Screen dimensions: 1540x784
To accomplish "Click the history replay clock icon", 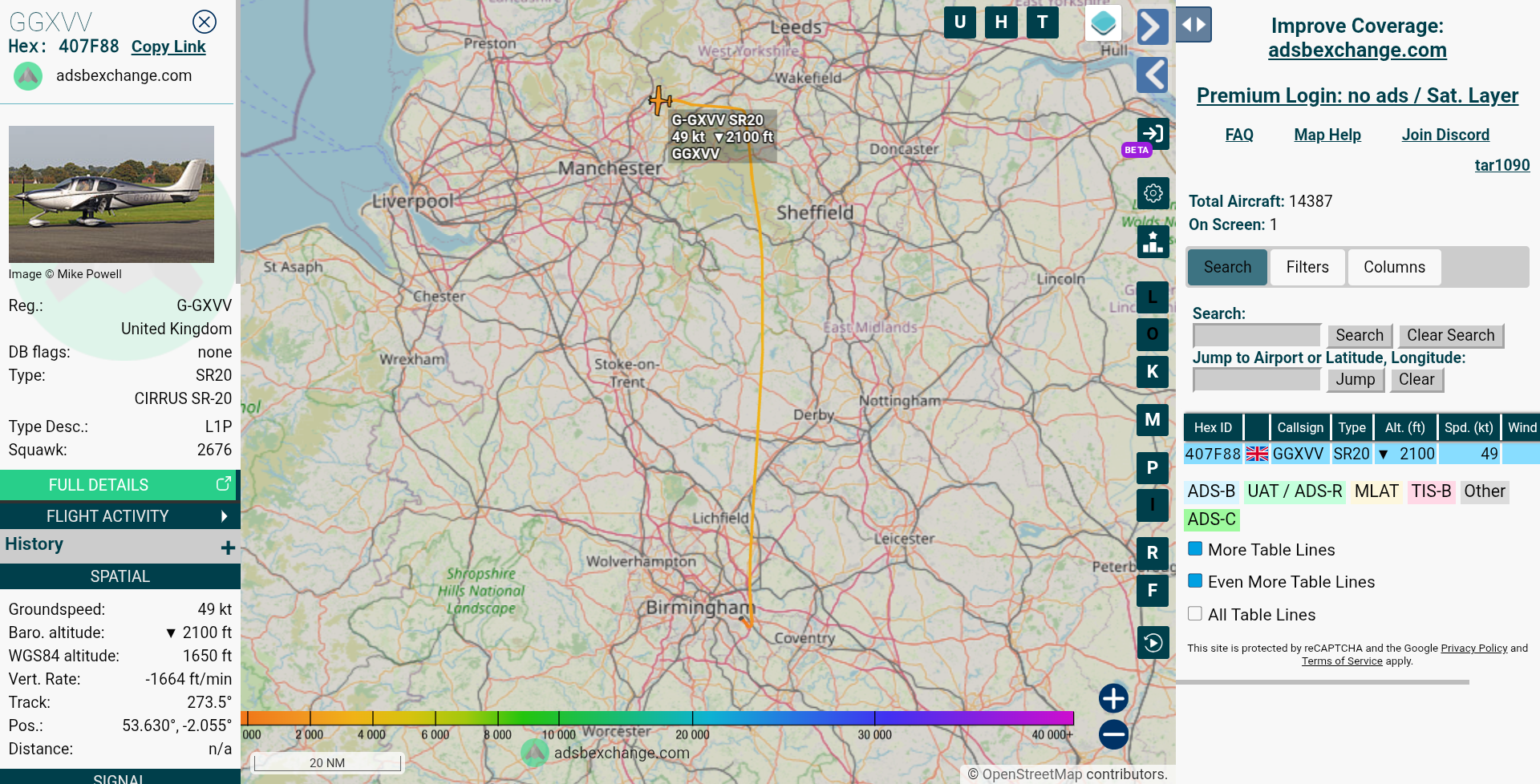I will pyautogui.click(x=1153, y=643).
